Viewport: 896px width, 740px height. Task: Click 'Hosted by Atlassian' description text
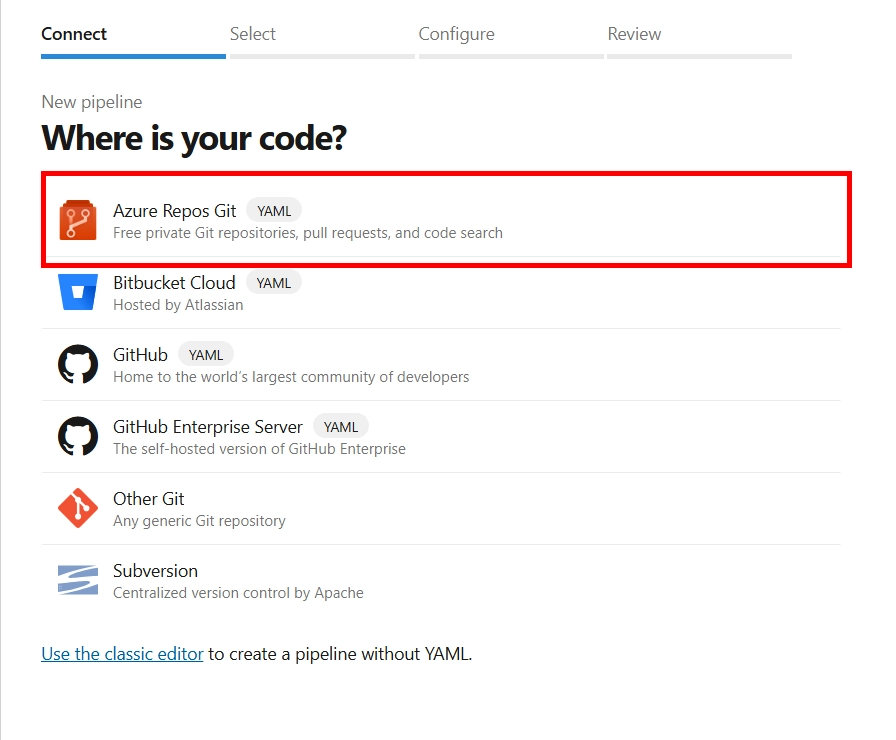click(x=178, y=305)
